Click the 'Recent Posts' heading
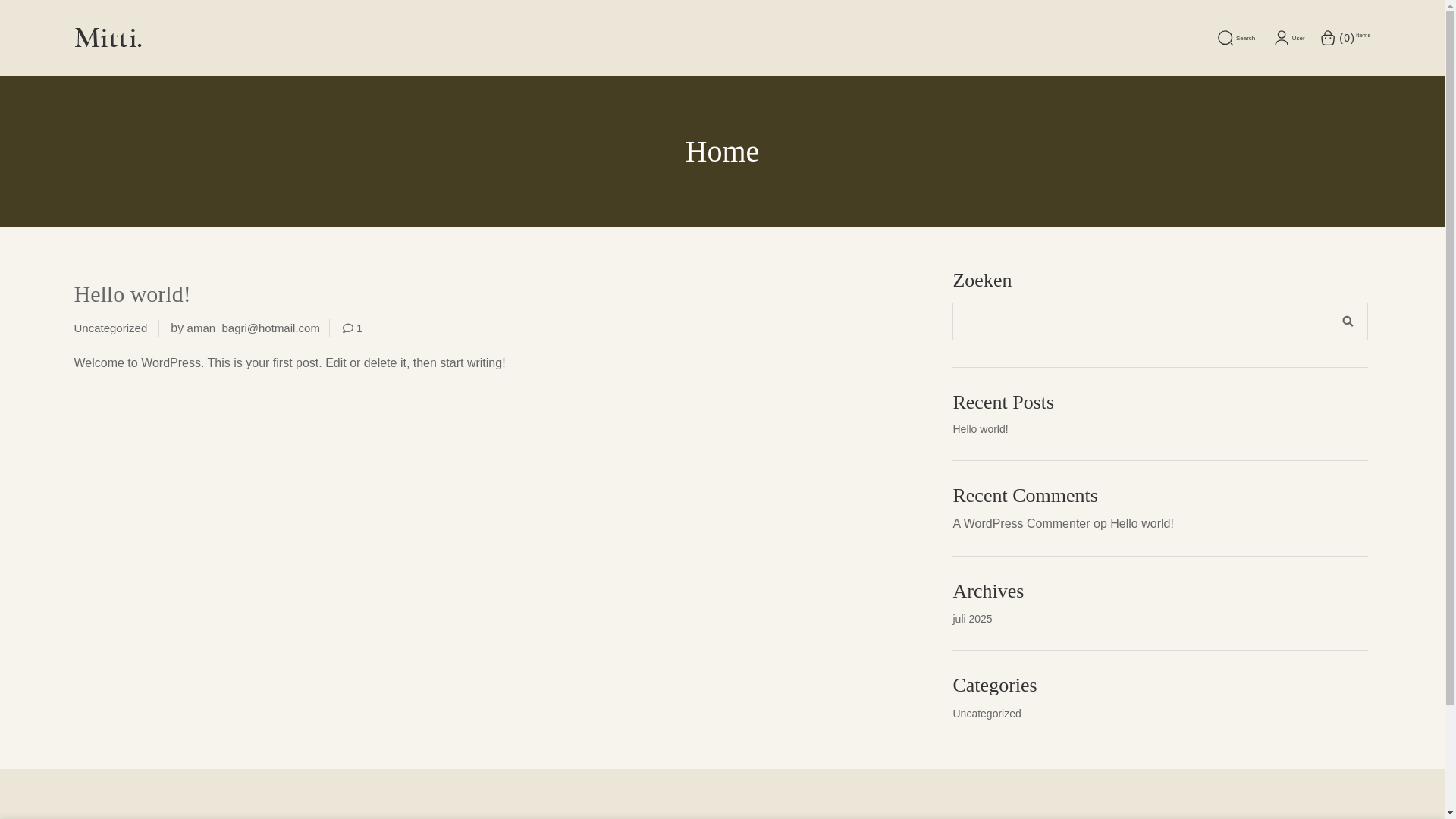Viewport: 1456px width, 819px height. click(1003, 403)
